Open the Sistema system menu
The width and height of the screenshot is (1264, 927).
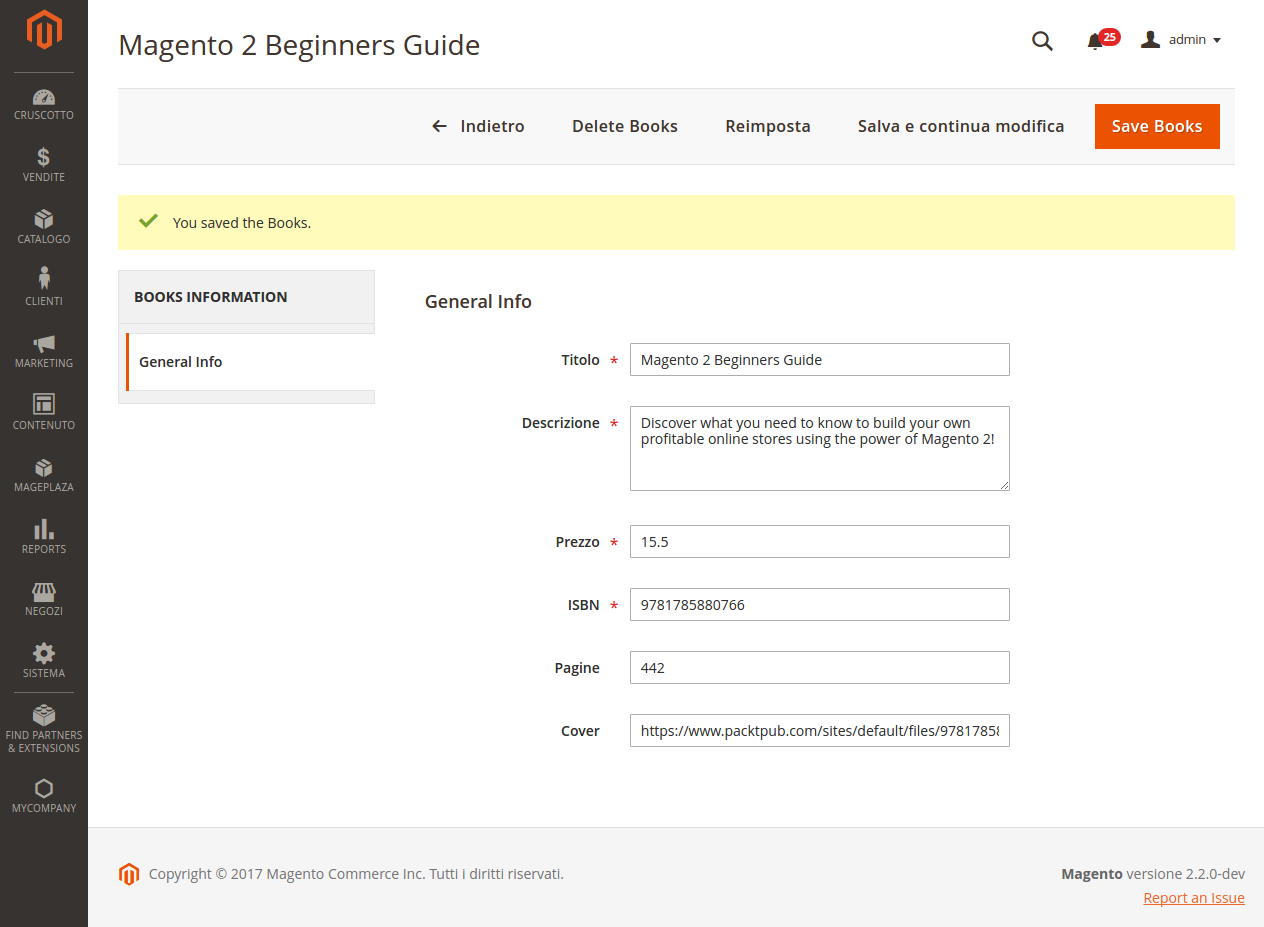coord(44,662)
